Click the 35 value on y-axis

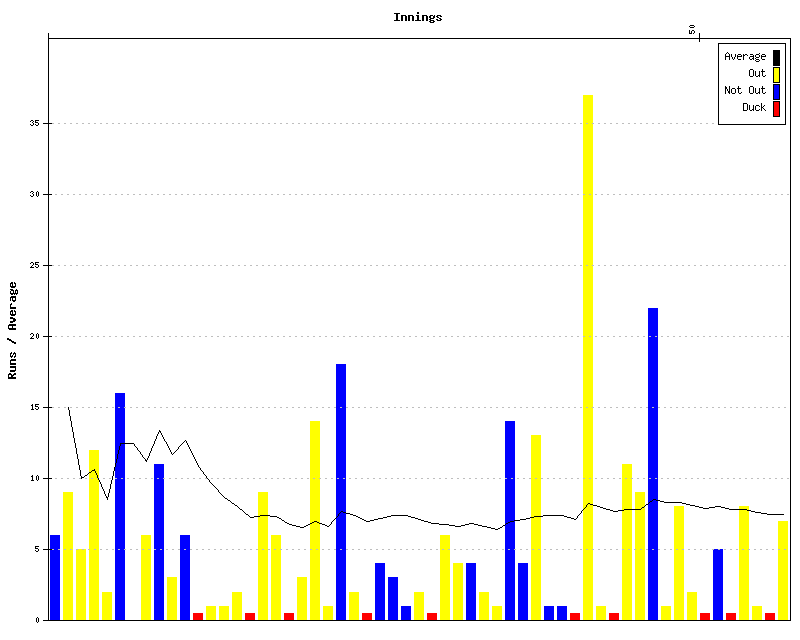click(x=34, y=124)
